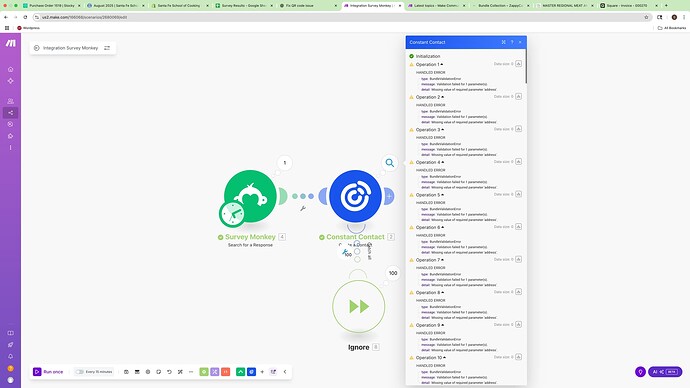Click the Ignore error handler module
This screenshot has height=388, width=690.
[x=359, y=307]
